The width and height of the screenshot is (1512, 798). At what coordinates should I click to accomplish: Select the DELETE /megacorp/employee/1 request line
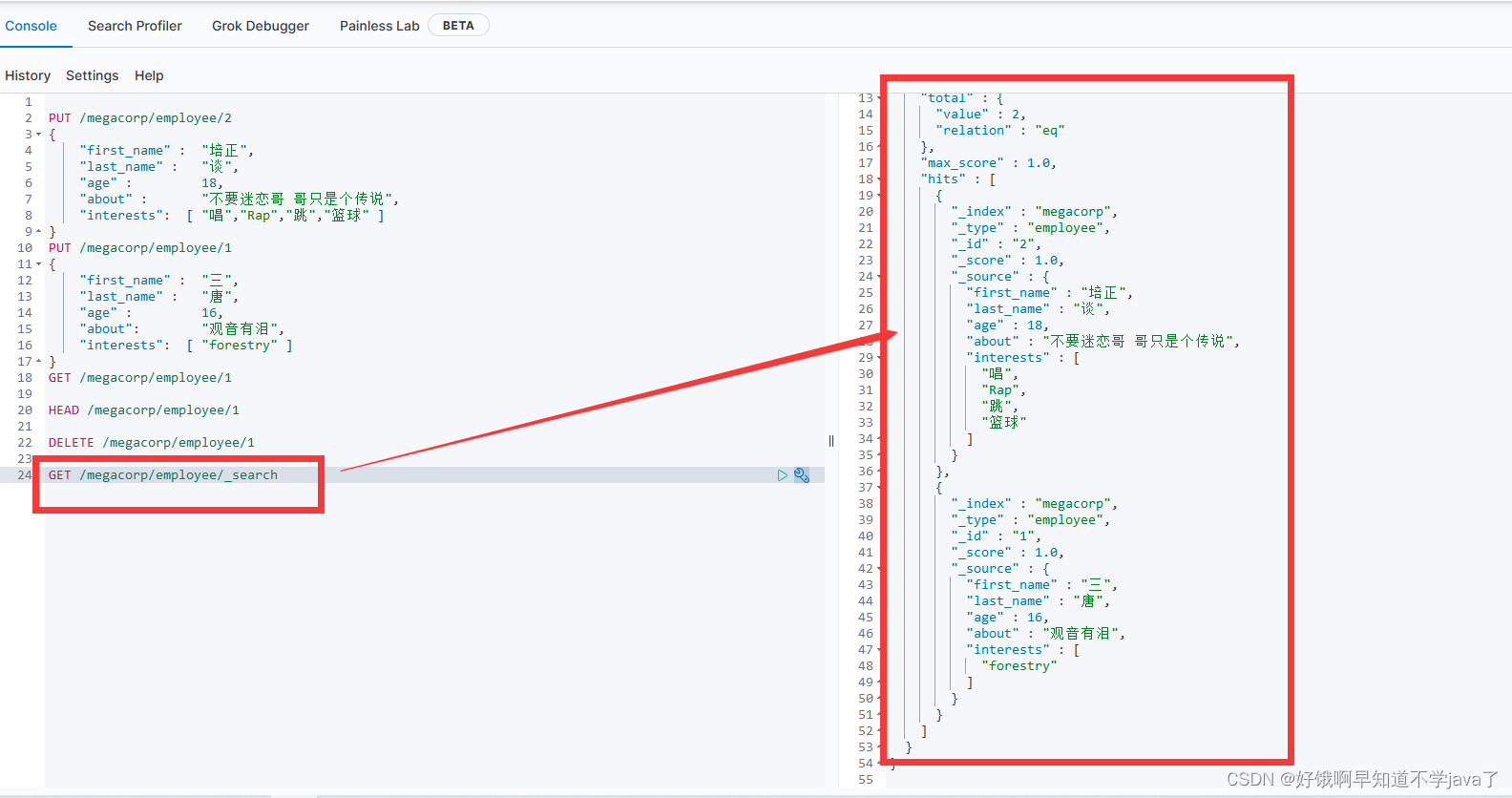tap(152, 443)
